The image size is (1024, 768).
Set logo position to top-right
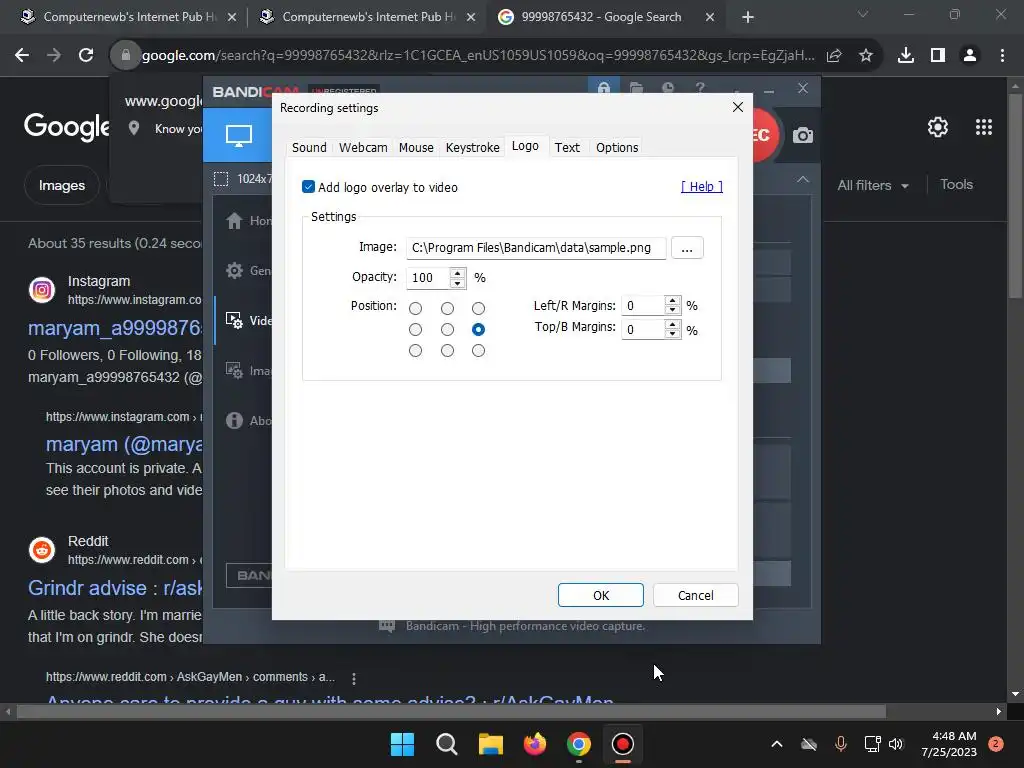479,308
